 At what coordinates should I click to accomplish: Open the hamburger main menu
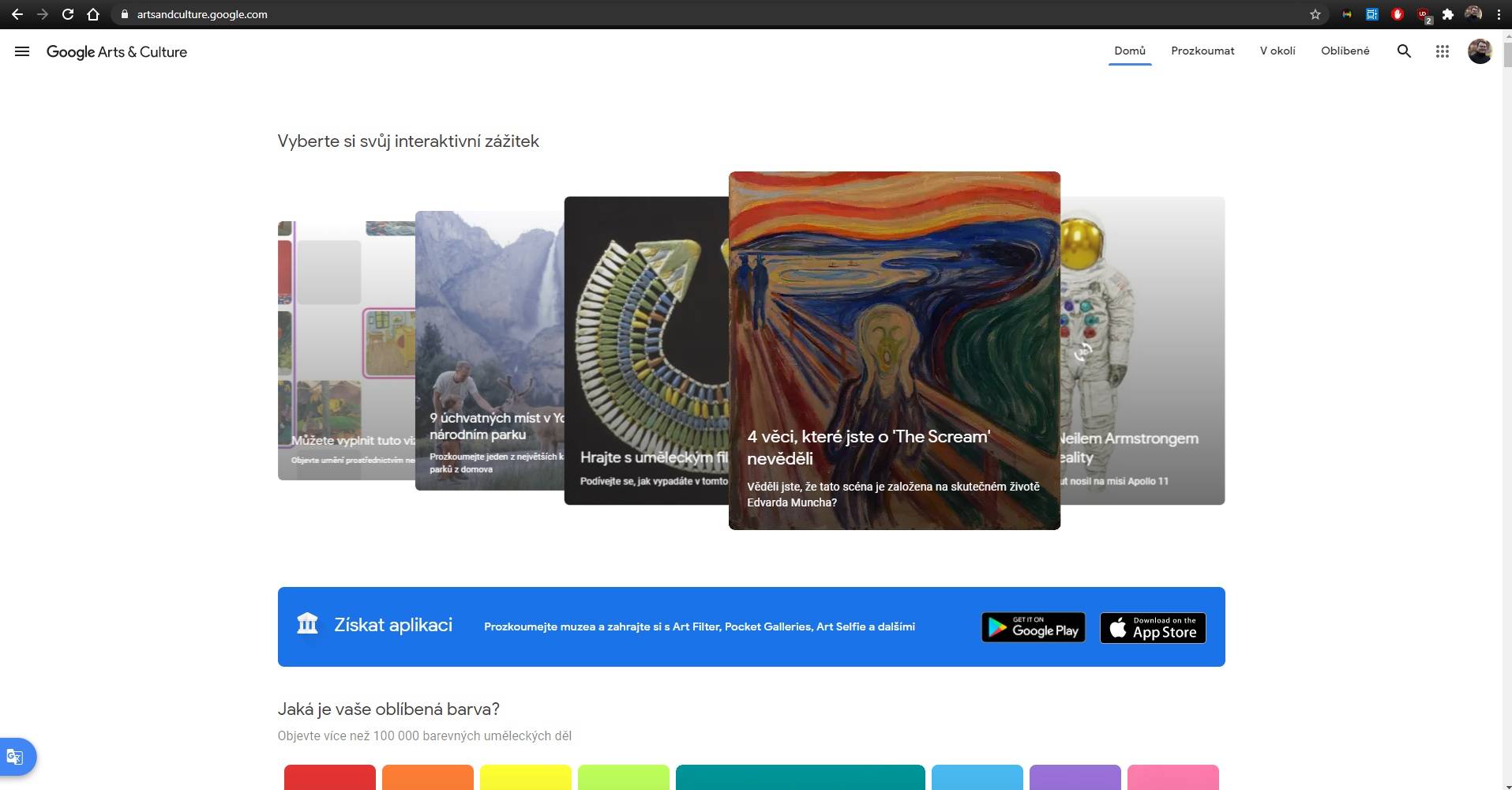click(22, 51)
